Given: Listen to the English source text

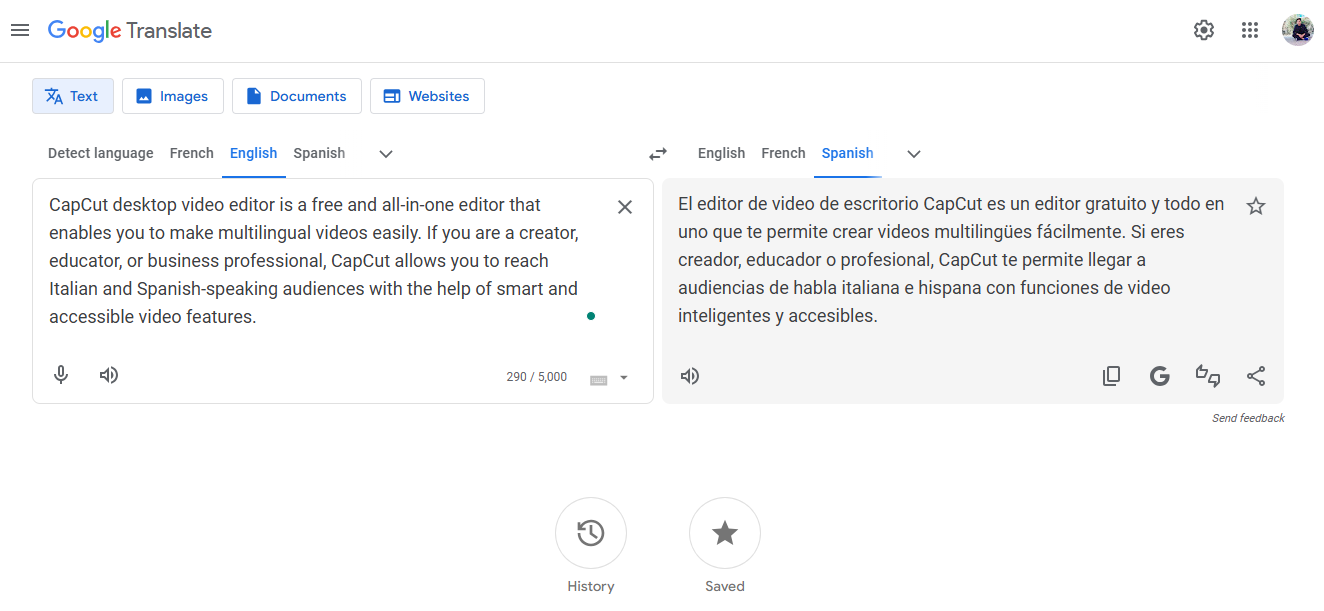Looking at the screenshot, I should point(108,374).
